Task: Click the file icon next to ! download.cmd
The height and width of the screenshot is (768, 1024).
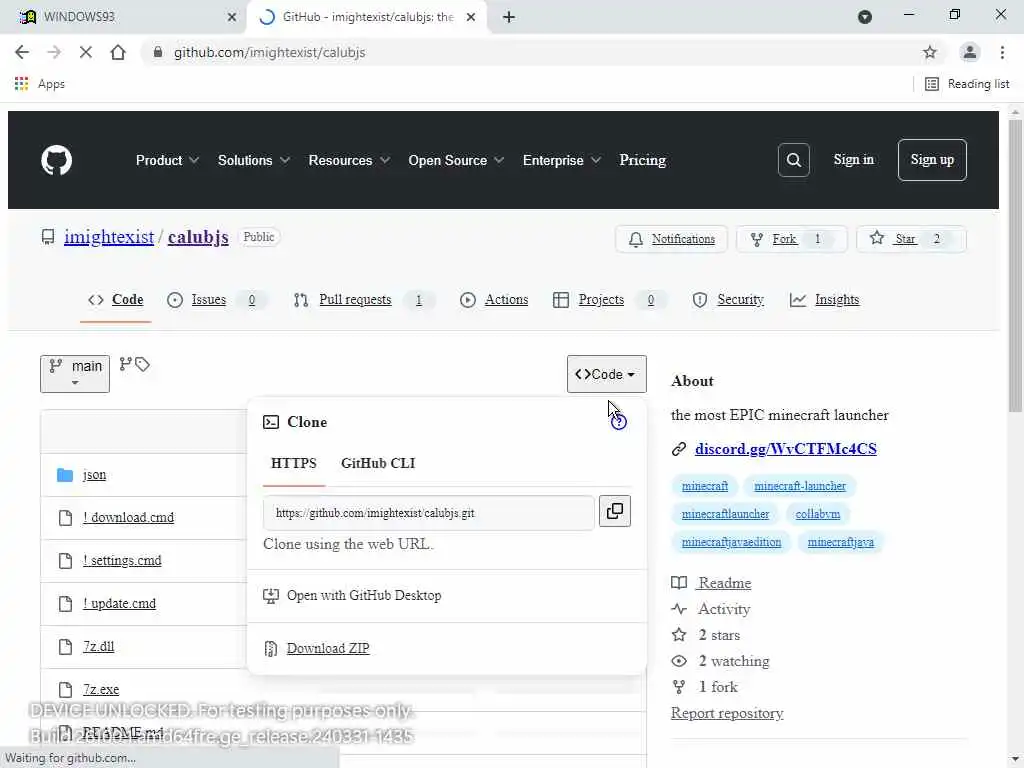Action: (x=65, y=518)
